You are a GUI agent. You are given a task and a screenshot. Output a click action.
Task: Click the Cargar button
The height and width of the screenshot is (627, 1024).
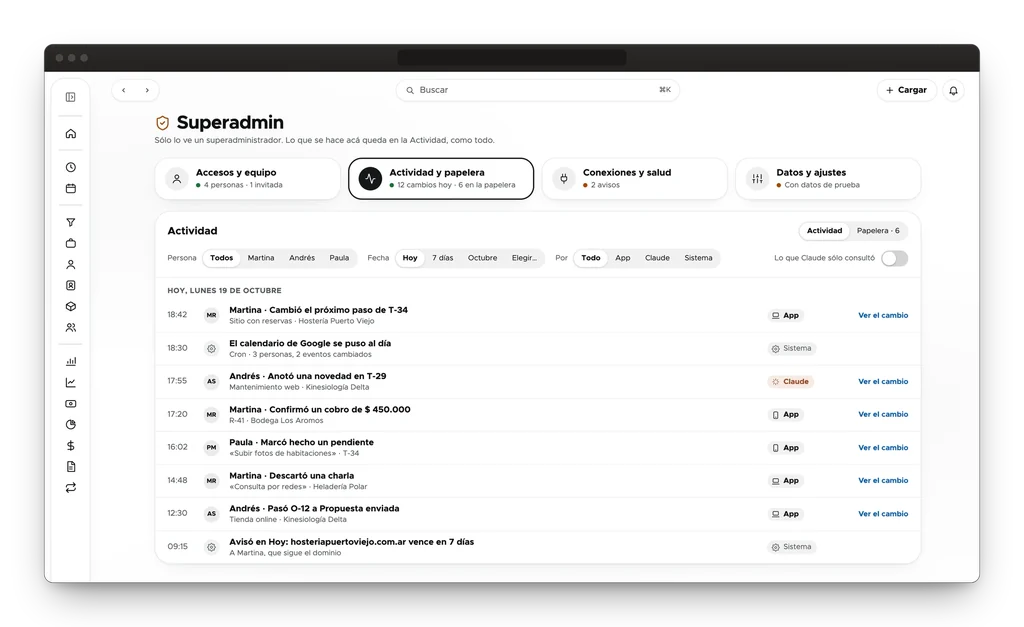[906, 90]
